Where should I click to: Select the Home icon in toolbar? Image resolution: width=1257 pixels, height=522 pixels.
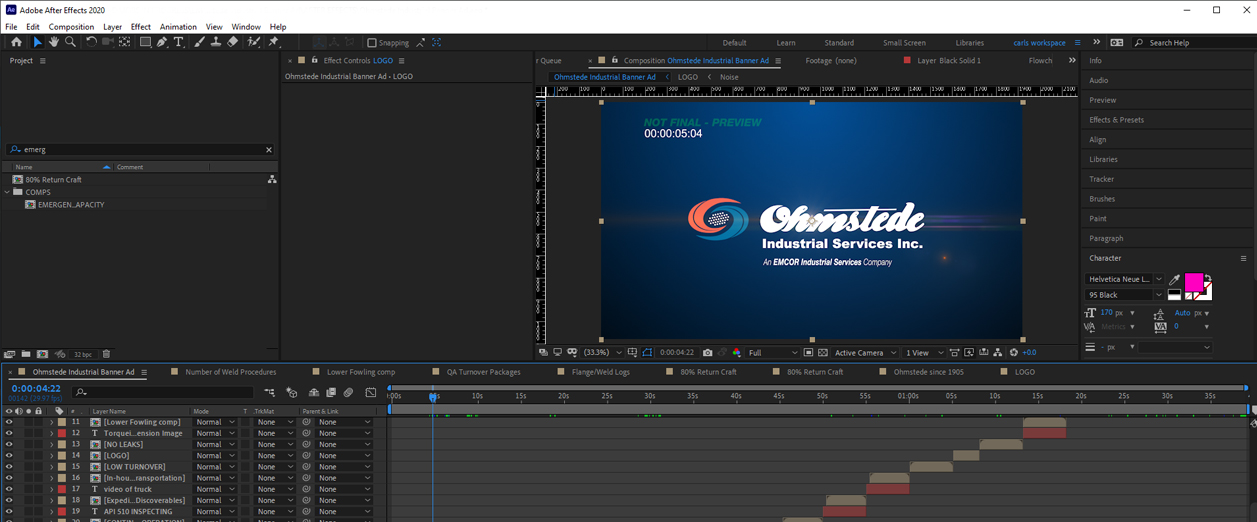16,42
